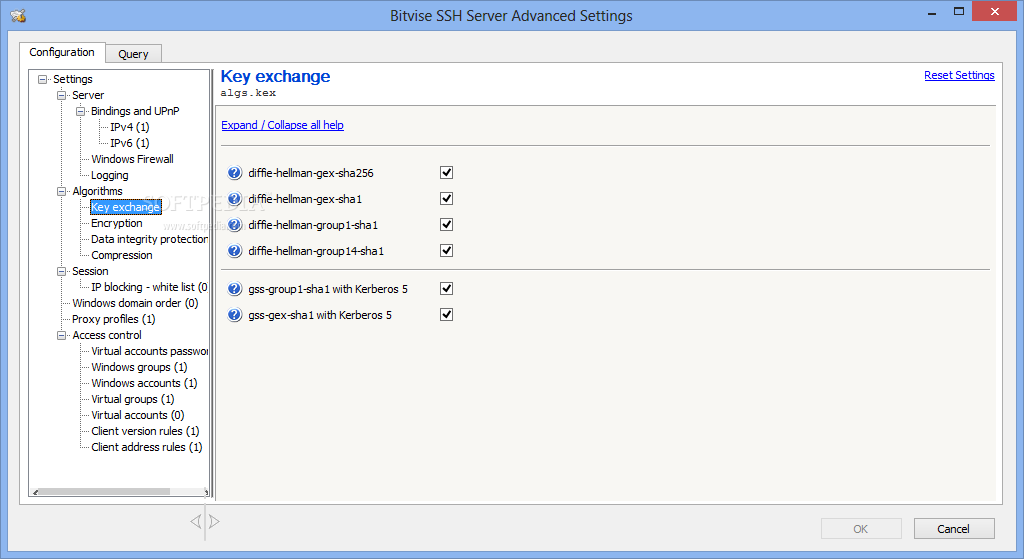The height and width of the screenshot is (559, 1024).
Task: Click the left navigation arrow below tree
Action: click(x=196, y=521)
